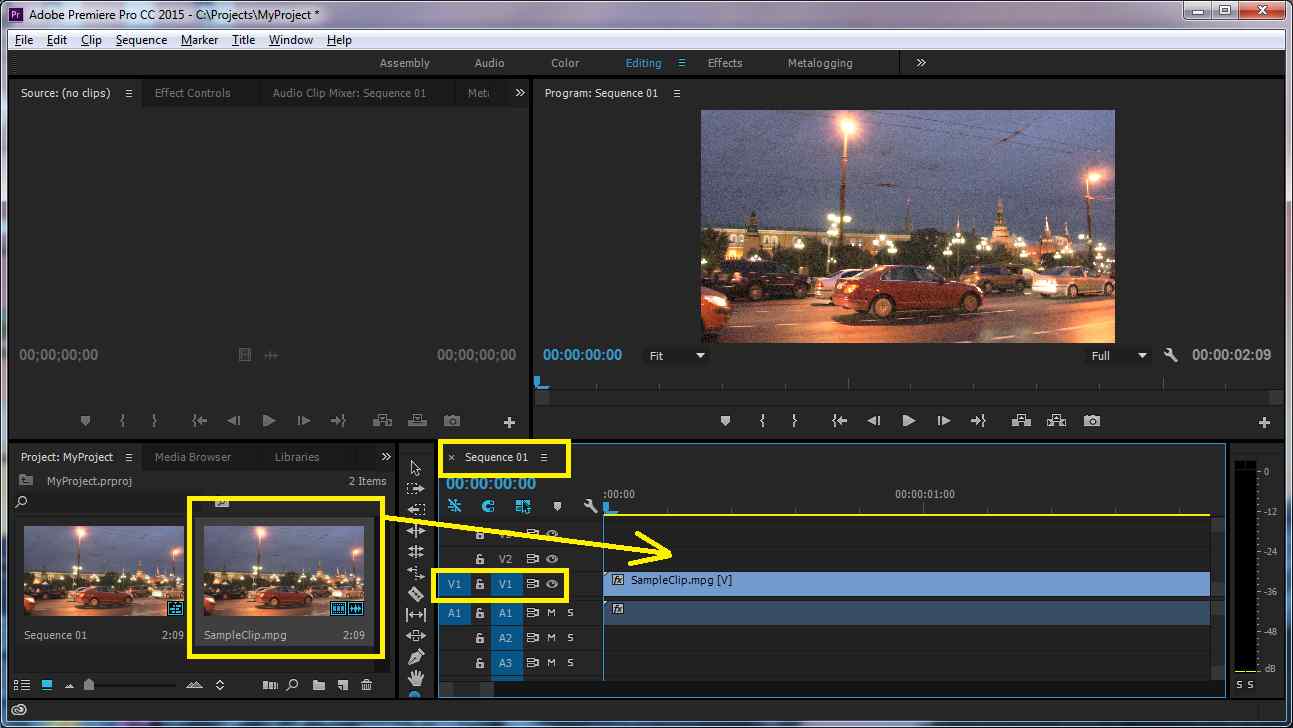Click Export Frame camera icon in Program monitor
The width and height of the screenshot is (1293, 728).
point(1092,421)
